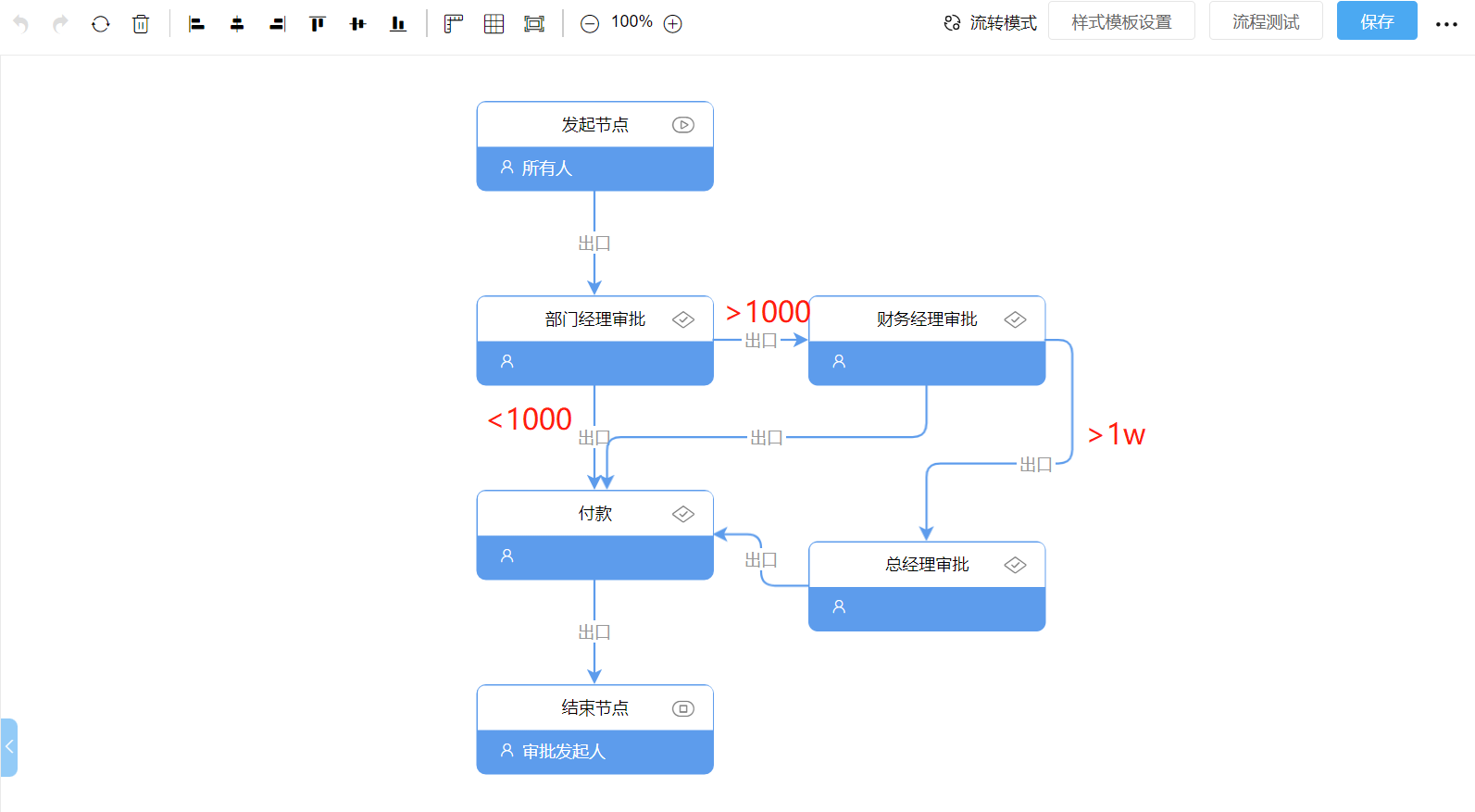Align nodes to horizontal center
This screenshot has height=812, width=1475.
click(x=237, y=24)
